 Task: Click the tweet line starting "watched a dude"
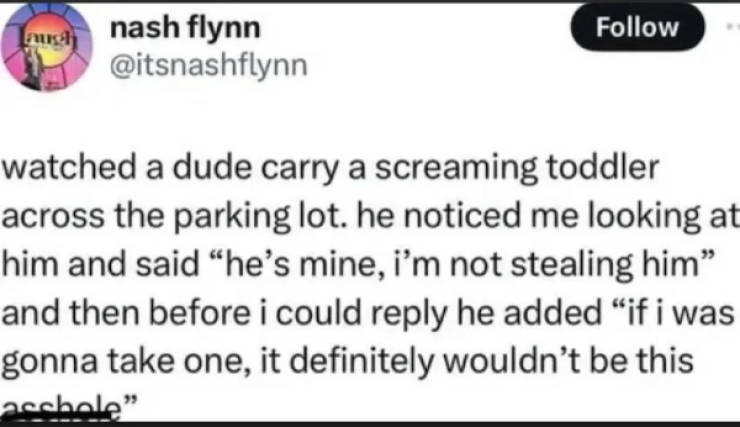330,168
